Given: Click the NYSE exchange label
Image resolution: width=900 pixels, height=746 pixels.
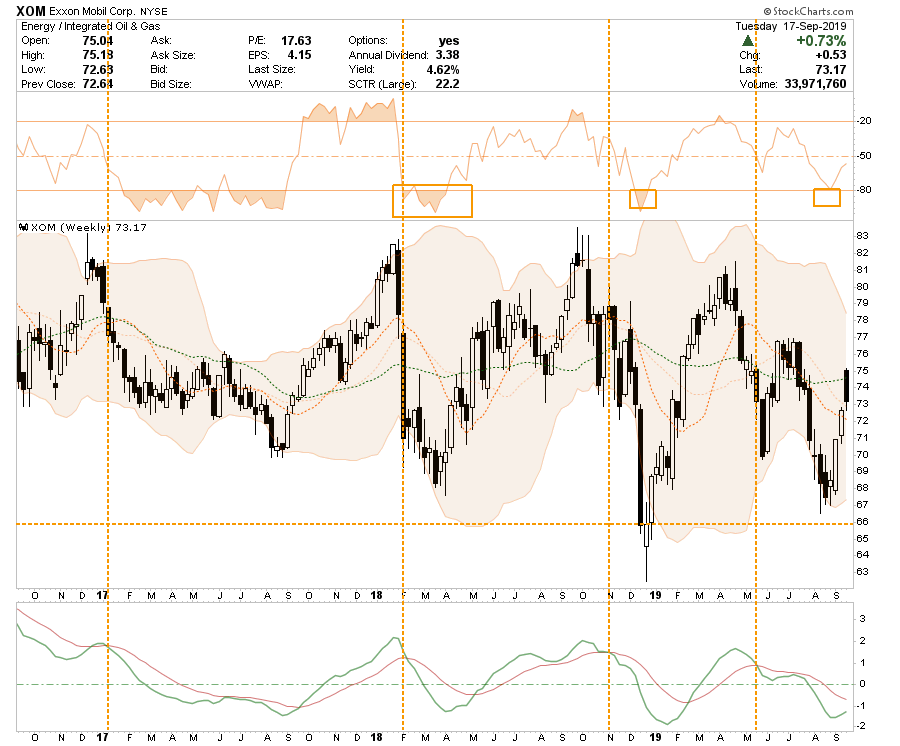Looking at the screenshot, I should point(153,11).
